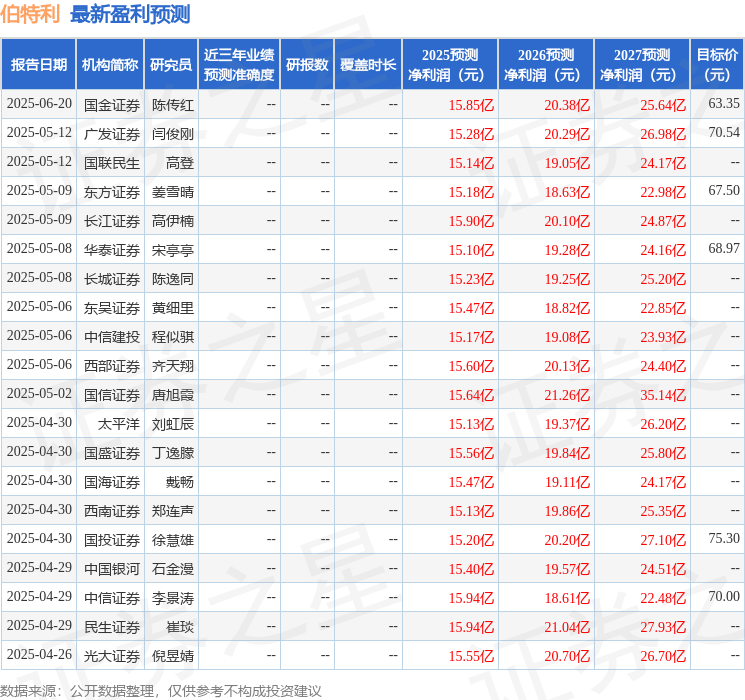Click the 2025-04-26 report date cell
The image size is (745, 700).
click(39, 655)
